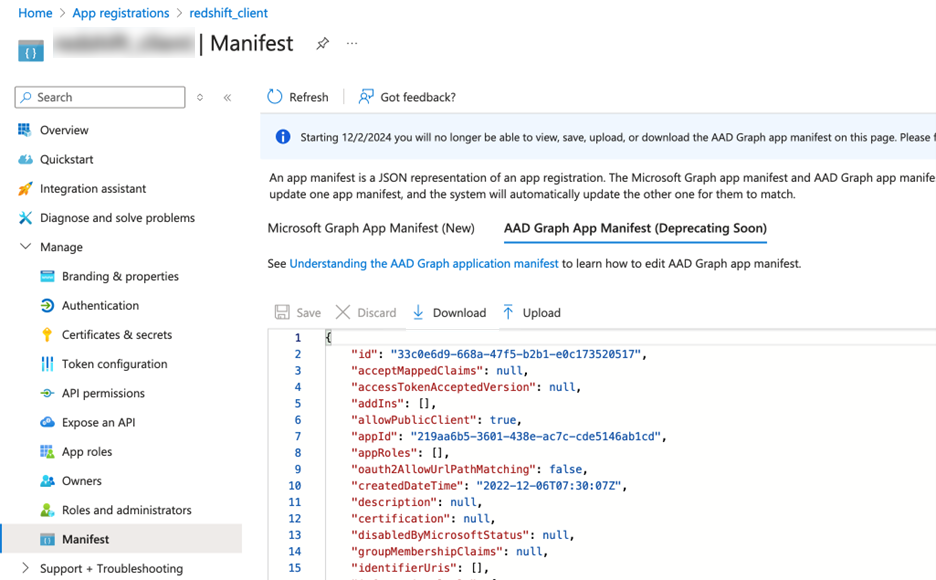Select AAD Graph App Manifest tab
The height and width of the screenshot is (580, 936).
tap(635, 228)
